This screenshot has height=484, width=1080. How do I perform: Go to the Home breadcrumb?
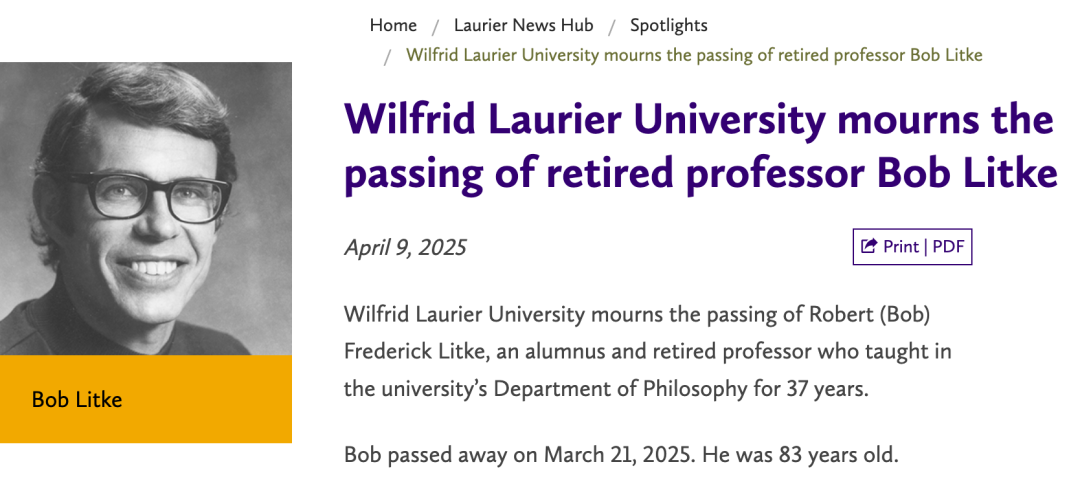pos(393,25)
